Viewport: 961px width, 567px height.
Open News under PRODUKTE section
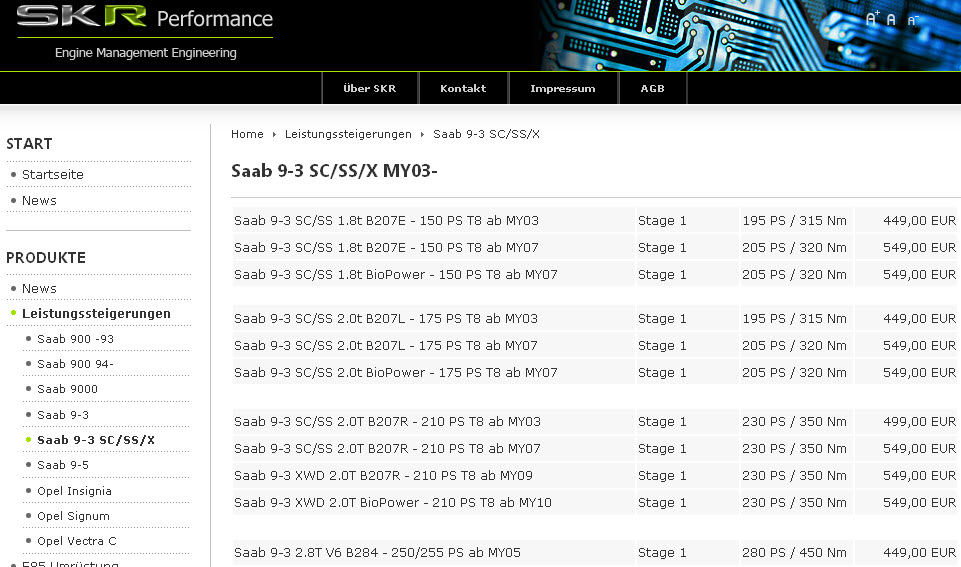click(39, 288)
